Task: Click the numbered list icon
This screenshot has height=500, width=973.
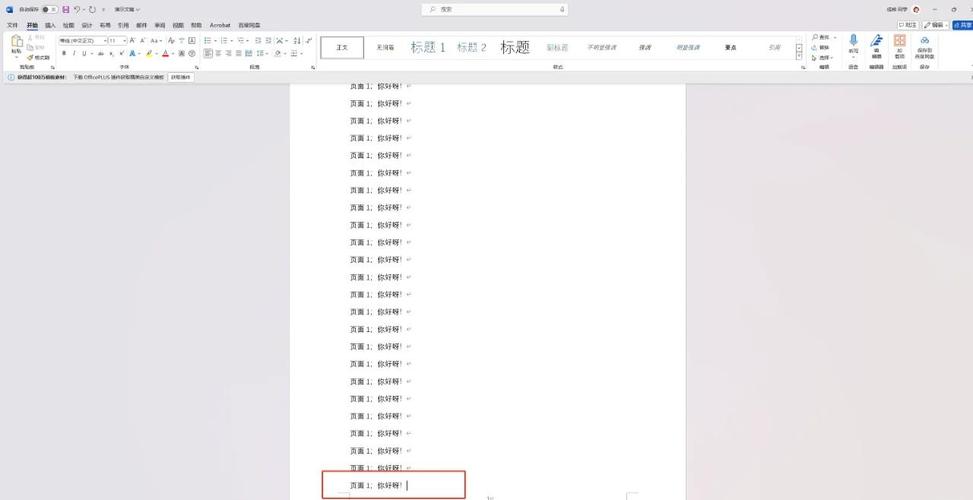Action: click(224, 40)
